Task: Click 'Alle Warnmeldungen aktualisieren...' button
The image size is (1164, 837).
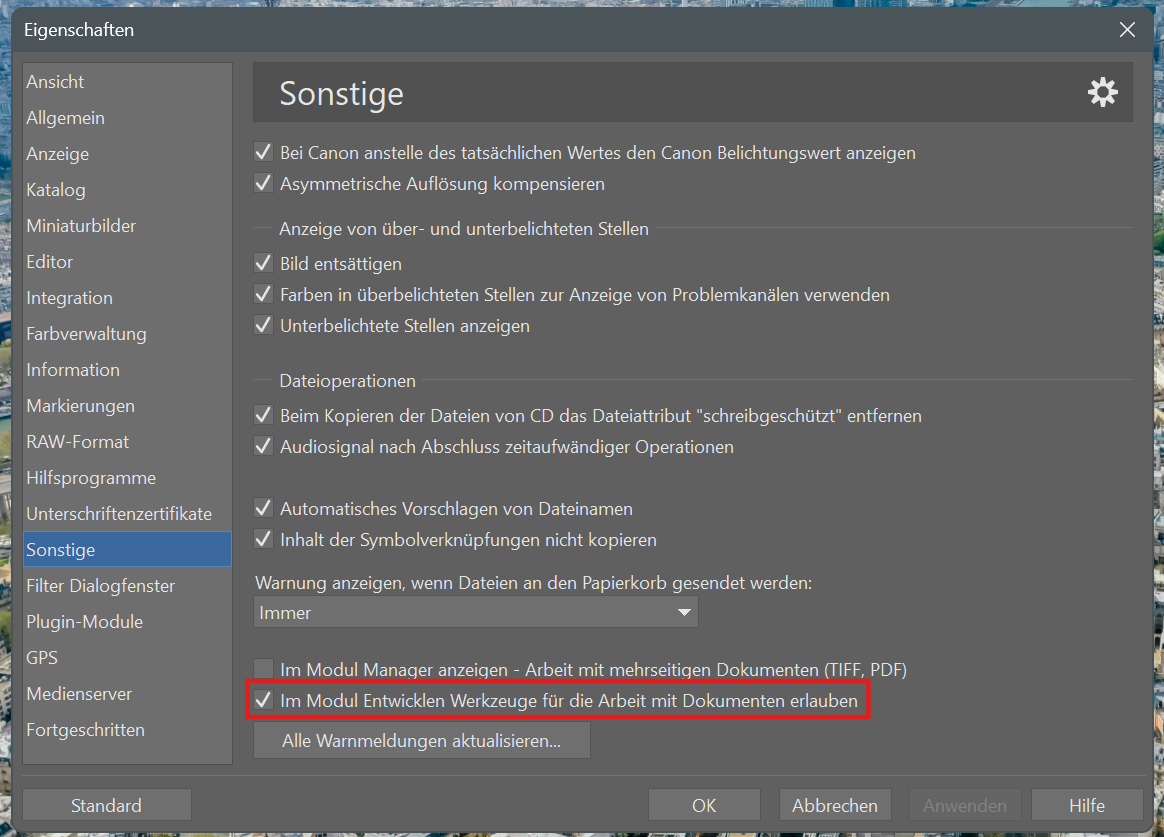Action: pos(421,741)
